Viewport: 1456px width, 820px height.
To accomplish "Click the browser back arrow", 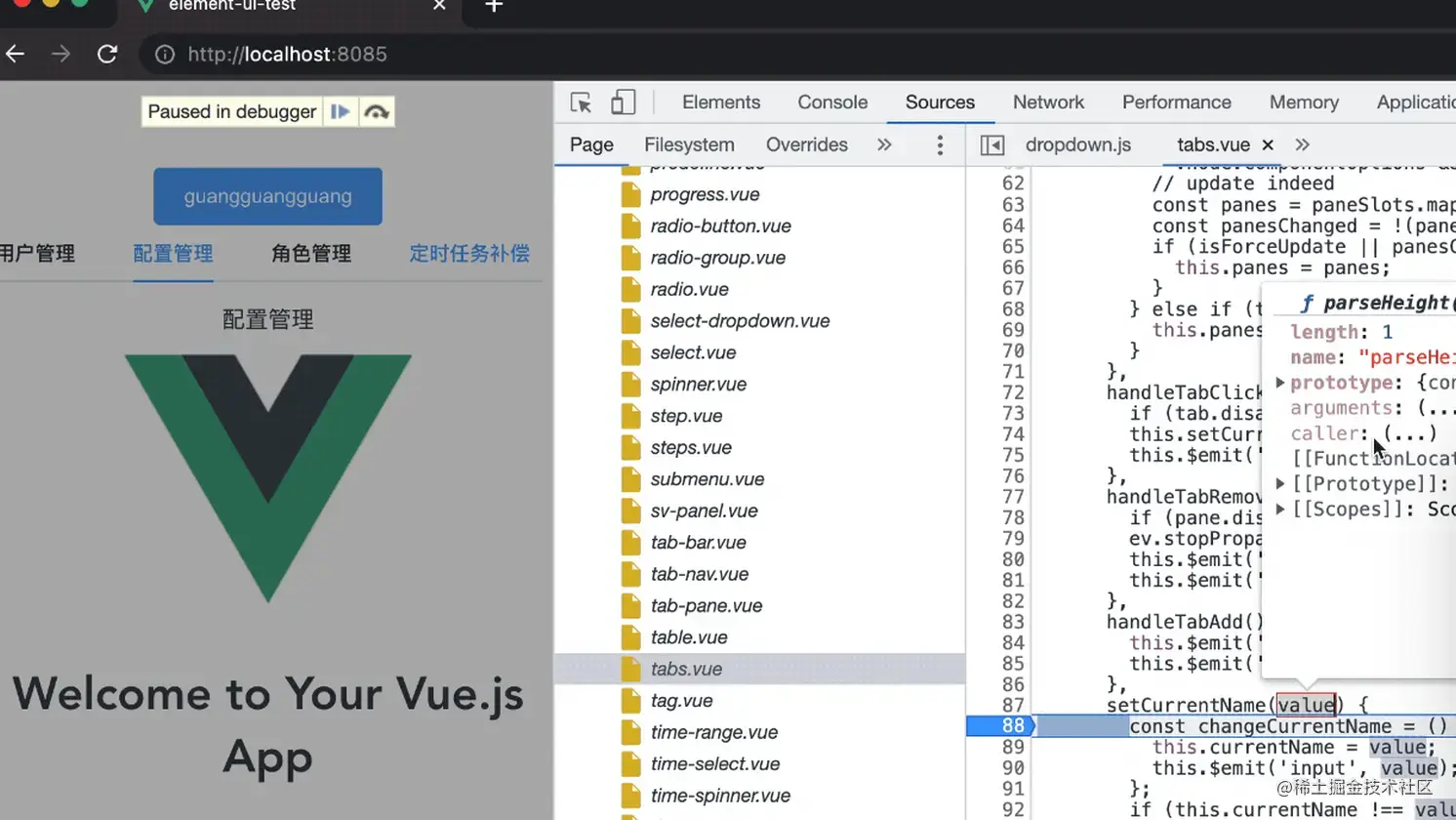I will tap(15, 54).
